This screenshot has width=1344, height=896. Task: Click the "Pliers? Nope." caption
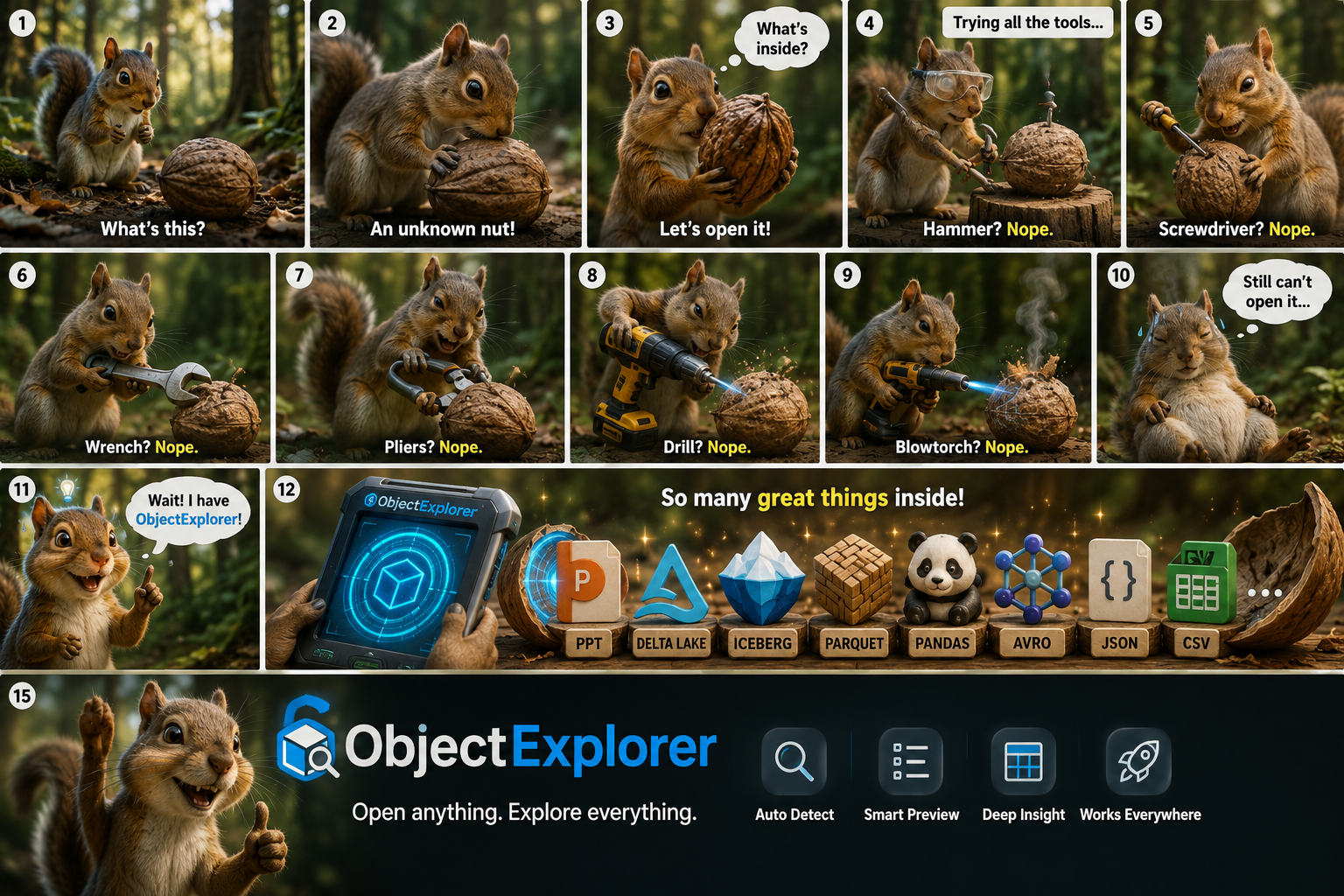point(433,447)
